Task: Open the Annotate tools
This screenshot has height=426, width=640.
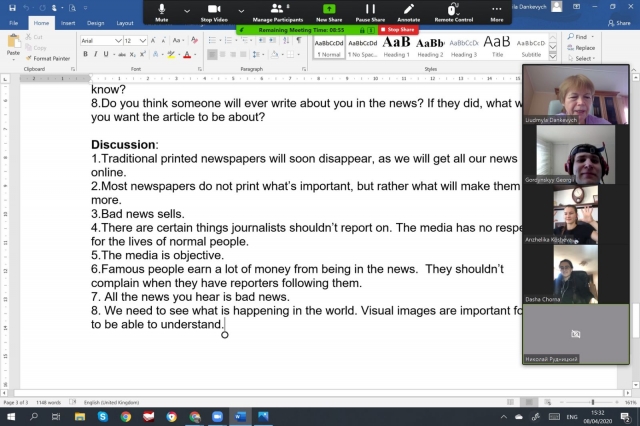Action: [x=408, y=10]
